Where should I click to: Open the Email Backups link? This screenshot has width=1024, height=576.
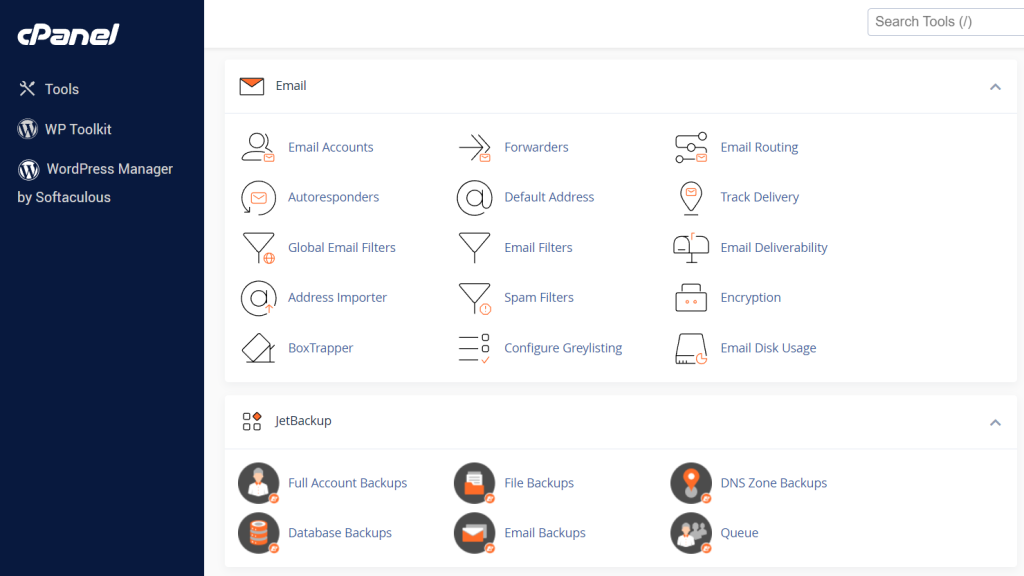(545, 533)
